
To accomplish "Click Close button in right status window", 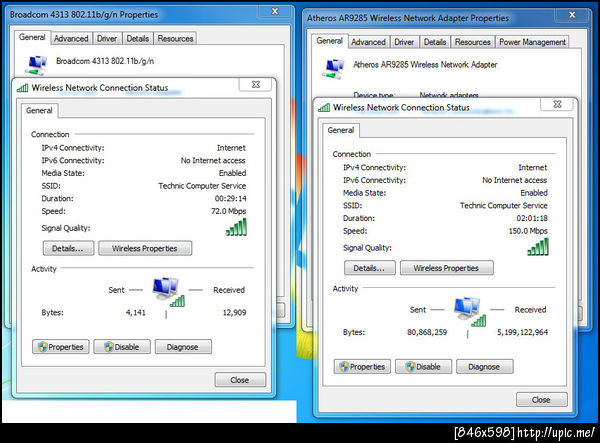I will coord(541,400).
